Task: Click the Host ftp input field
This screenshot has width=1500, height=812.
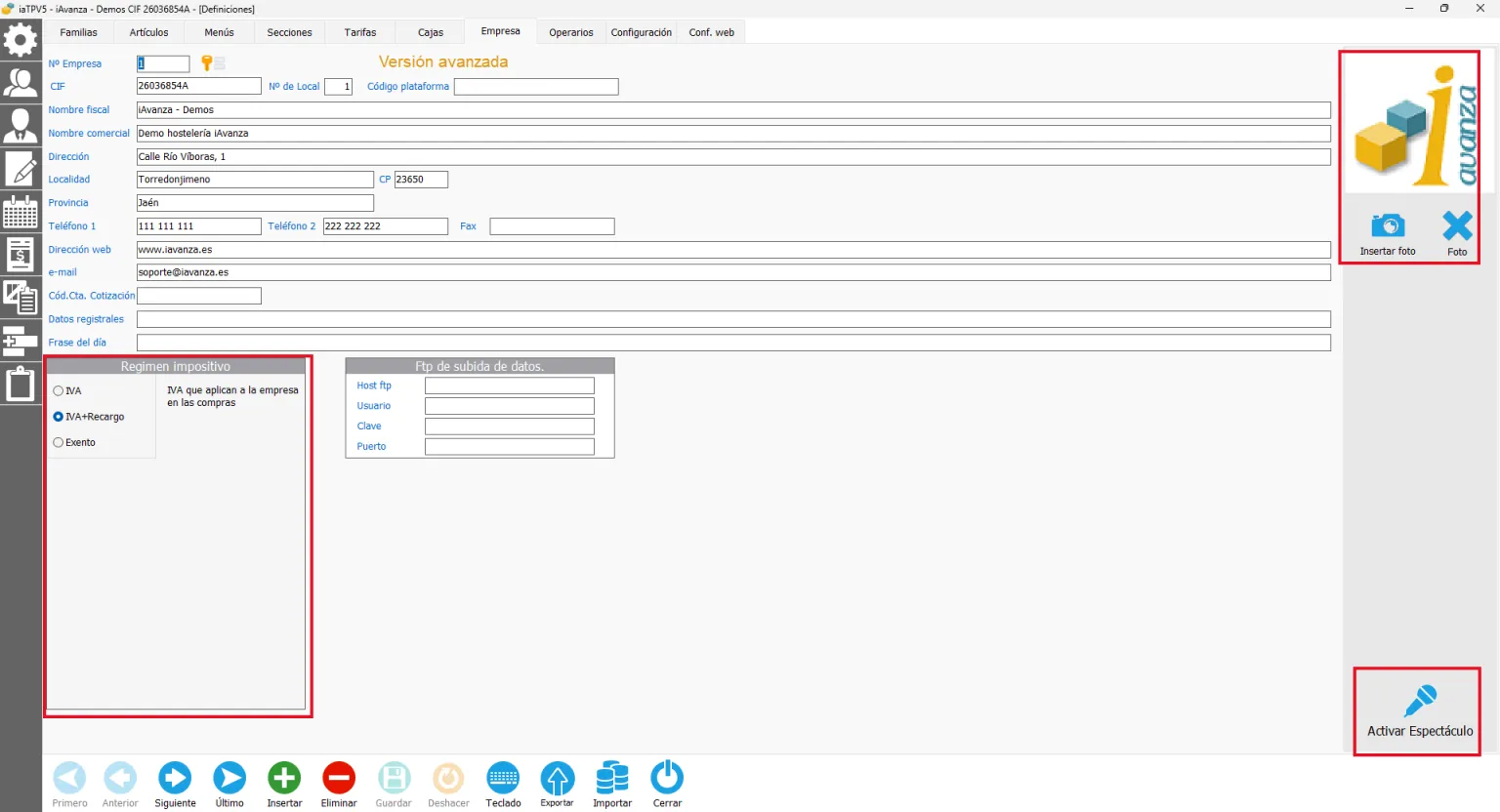Action: point(510,386)
